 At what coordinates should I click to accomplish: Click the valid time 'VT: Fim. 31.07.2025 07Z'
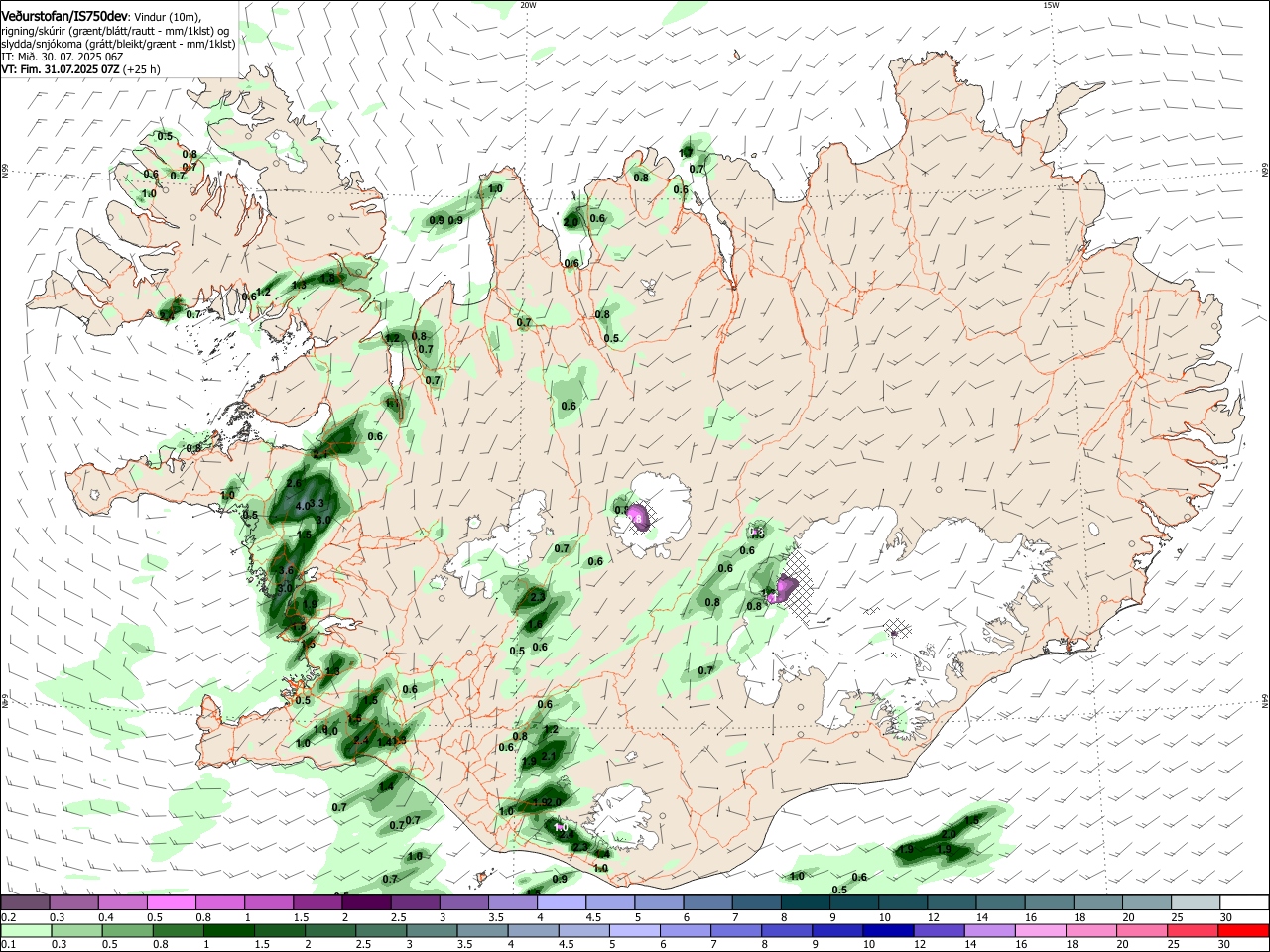click(x=62, y=70)
